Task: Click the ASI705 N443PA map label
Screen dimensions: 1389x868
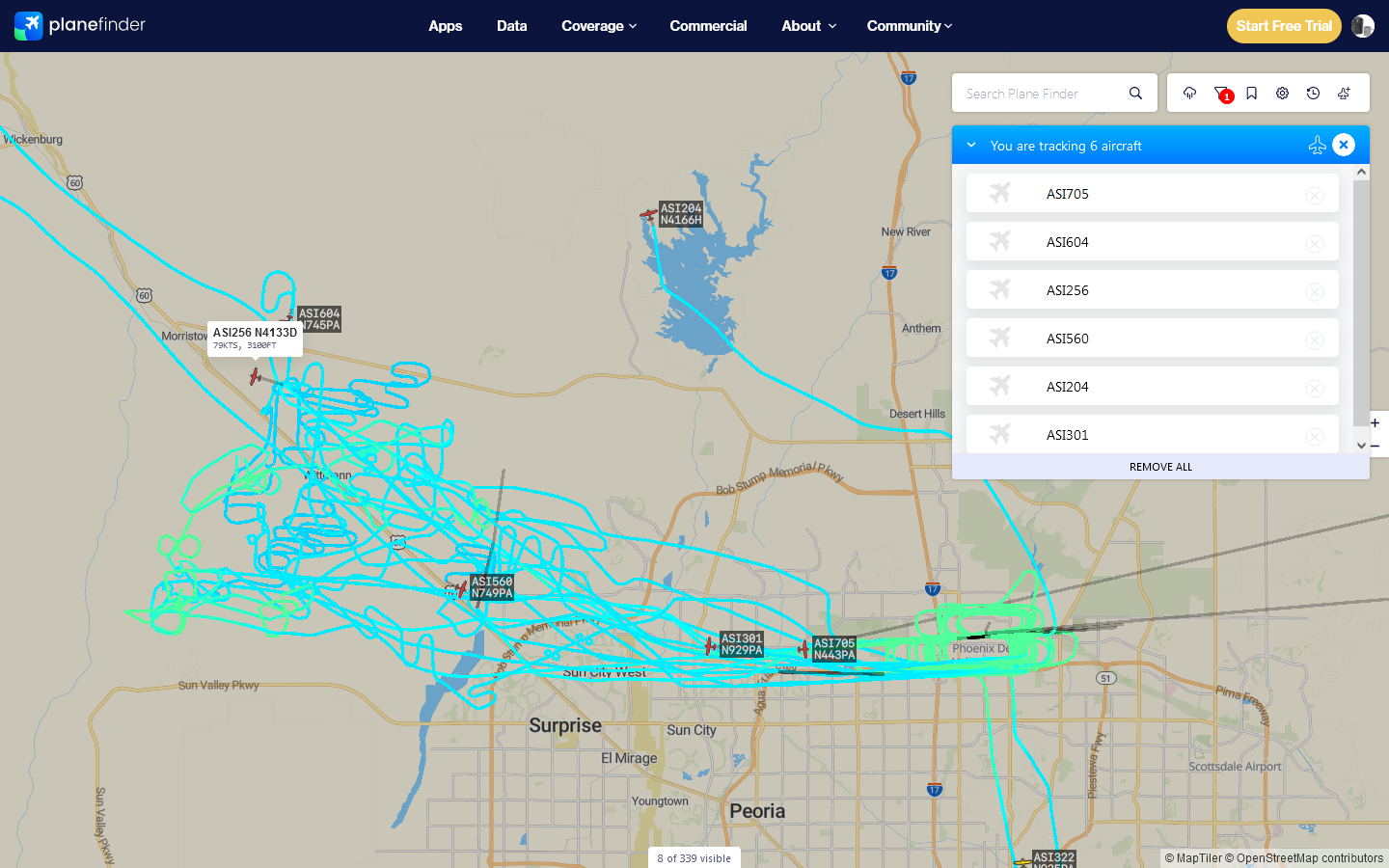Action: pyautogui.click(x=834, y=649)
